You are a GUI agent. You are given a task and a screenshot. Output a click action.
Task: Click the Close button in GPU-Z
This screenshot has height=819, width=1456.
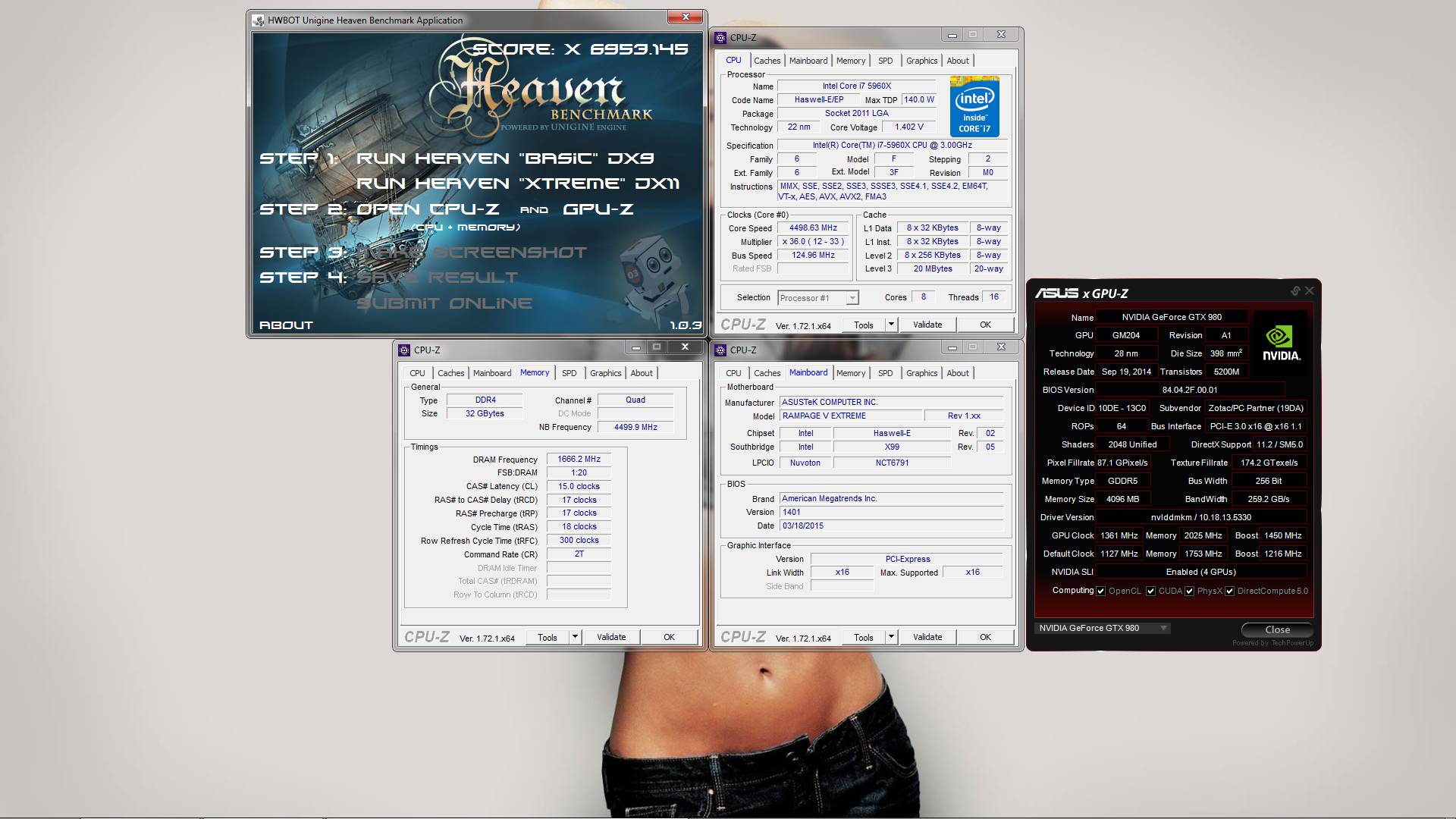[1277, 629]
